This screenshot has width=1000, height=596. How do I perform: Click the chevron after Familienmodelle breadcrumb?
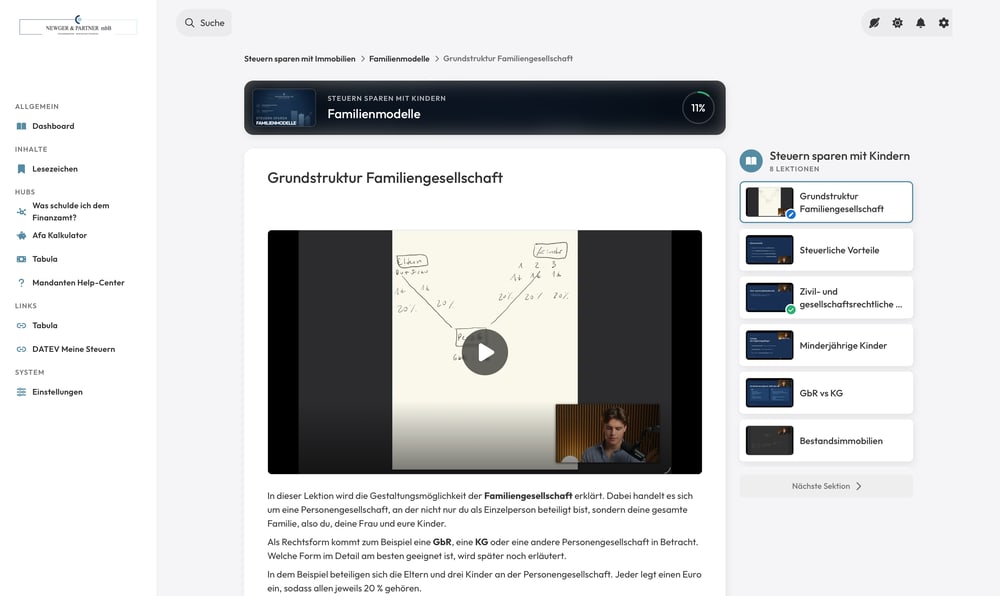(437, 59)
